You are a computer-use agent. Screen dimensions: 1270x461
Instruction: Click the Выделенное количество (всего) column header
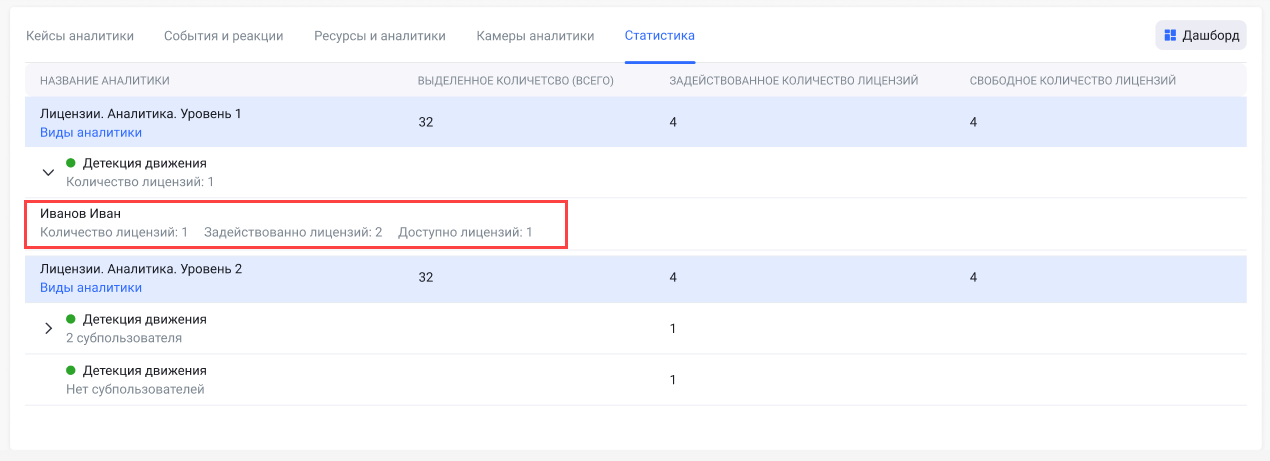(x=515, y=80)
